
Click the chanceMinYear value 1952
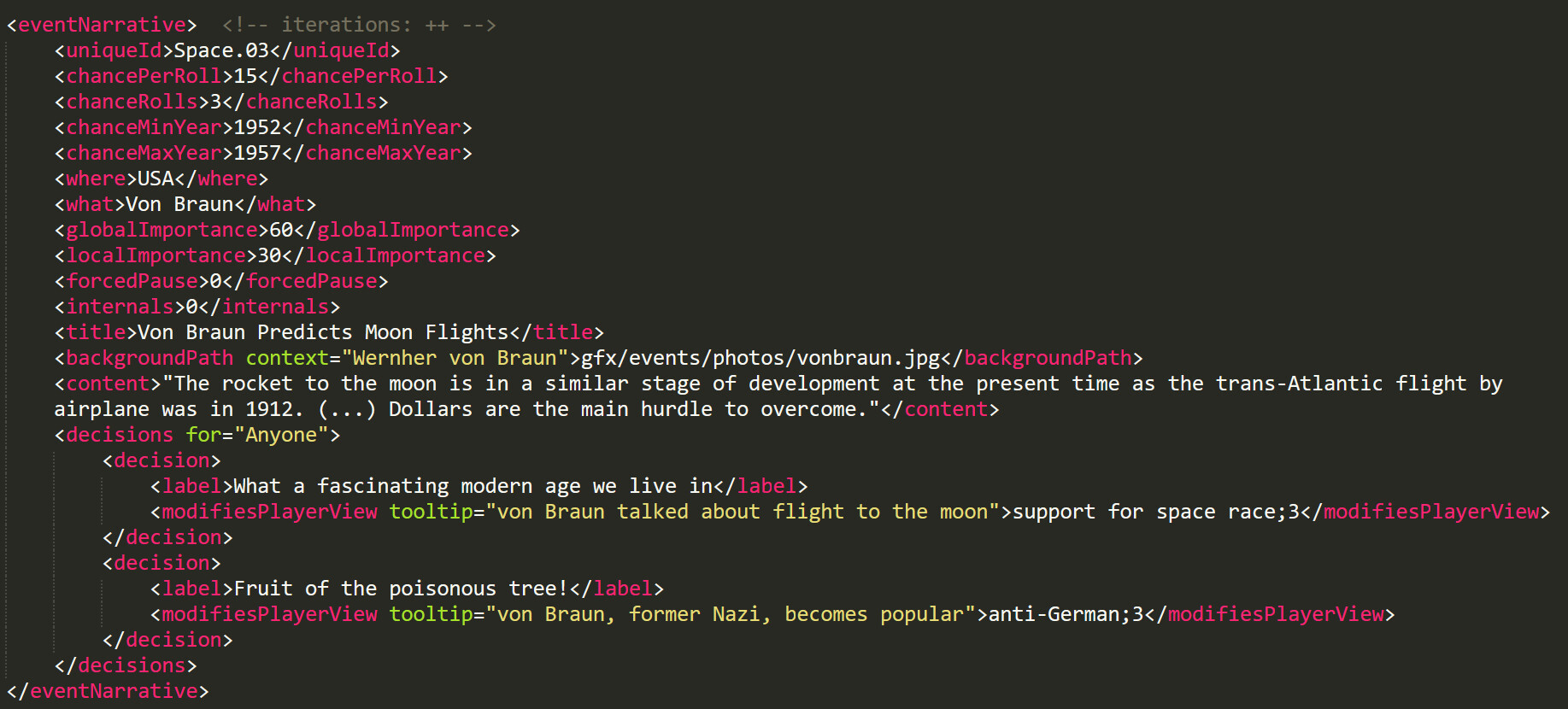[257, 127]
